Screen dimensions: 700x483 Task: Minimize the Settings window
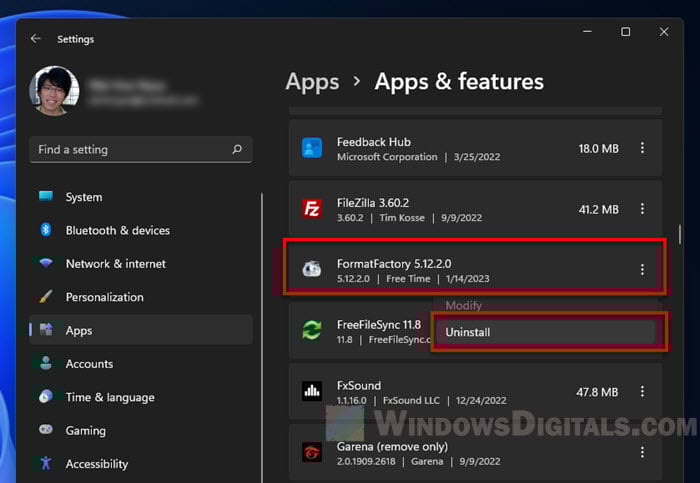coord(587,32)
